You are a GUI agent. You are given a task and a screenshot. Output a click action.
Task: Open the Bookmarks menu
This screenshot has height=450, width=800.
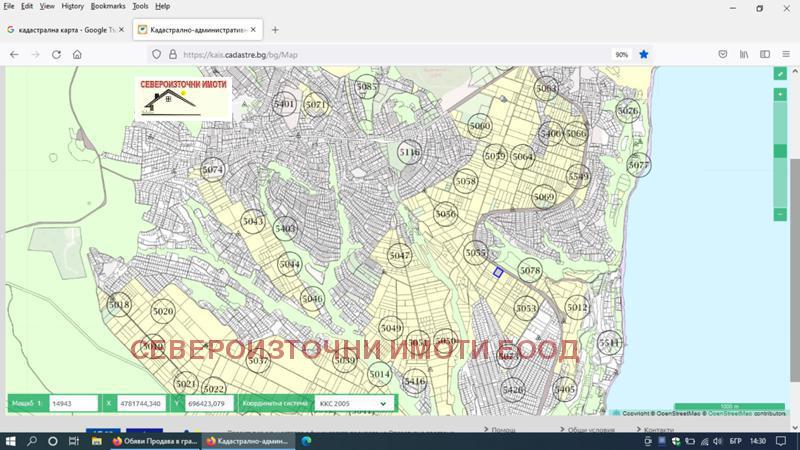(108, 6)
